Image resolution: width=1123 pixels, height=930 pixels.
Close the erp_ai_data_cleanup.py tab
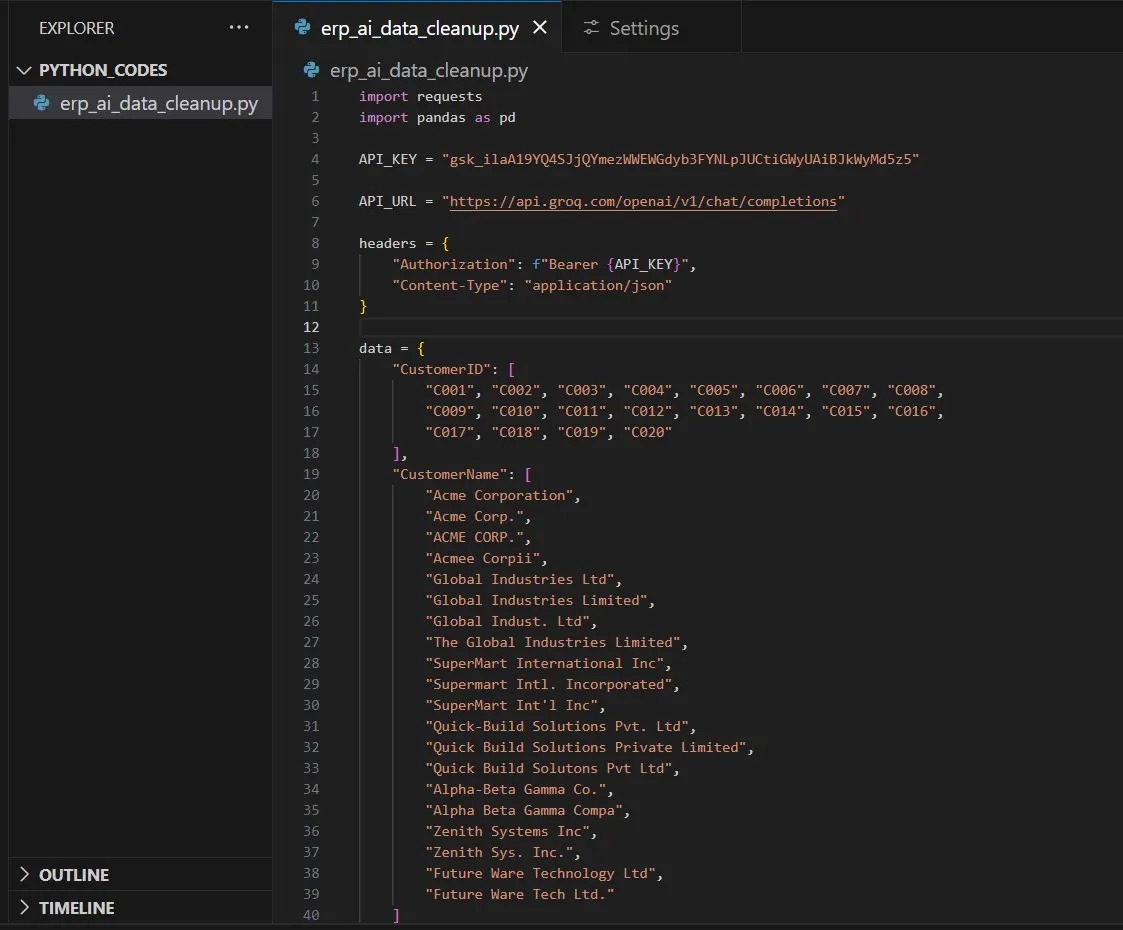pos(540,28)
